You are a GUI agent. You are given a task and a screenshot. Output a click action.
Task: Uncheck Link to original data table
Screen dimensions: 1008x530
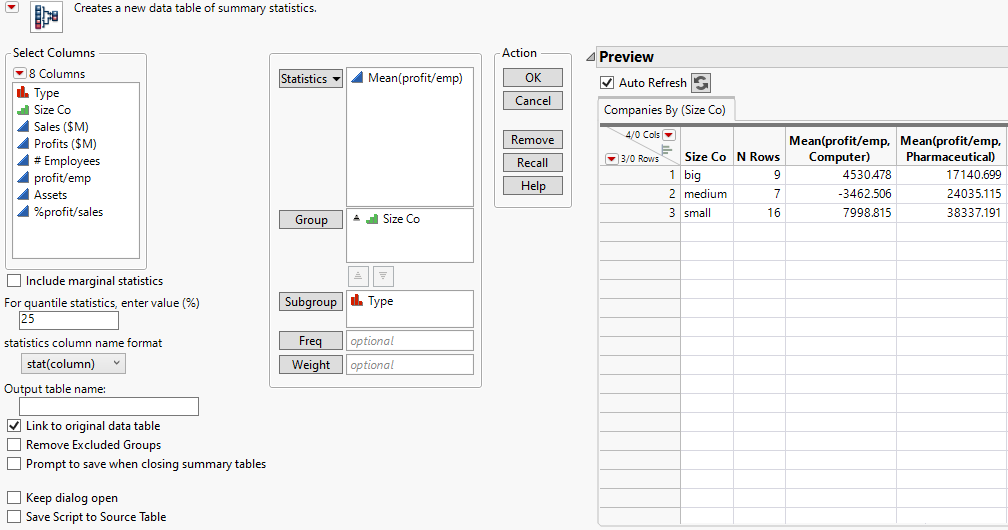tap(14, 426)
